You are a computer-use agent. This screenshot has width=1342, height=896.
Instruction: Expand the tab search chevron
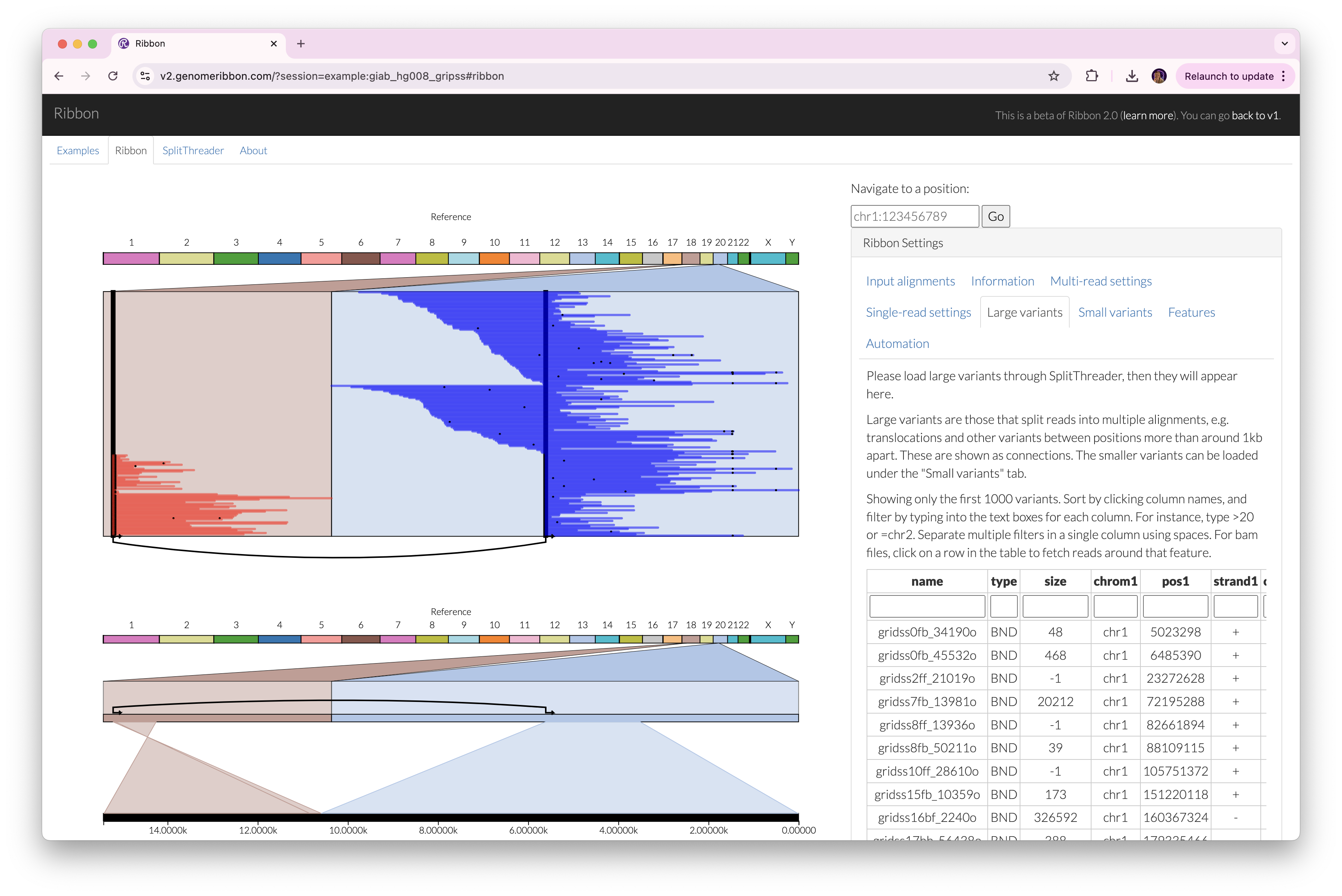point(1284,43)
